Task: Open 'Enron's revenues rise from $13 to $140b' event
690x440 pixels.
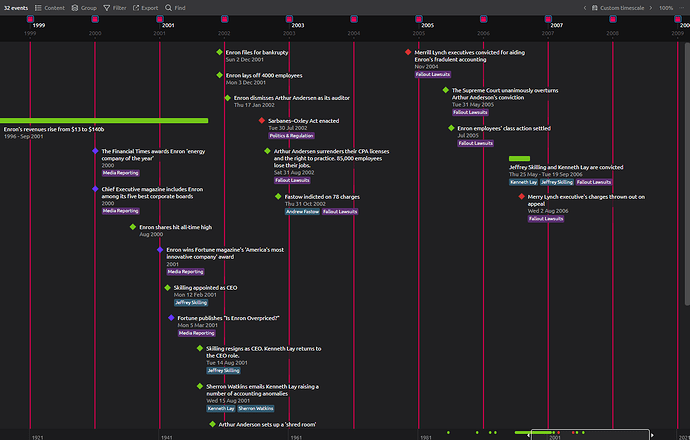Action: pos(54,129)
